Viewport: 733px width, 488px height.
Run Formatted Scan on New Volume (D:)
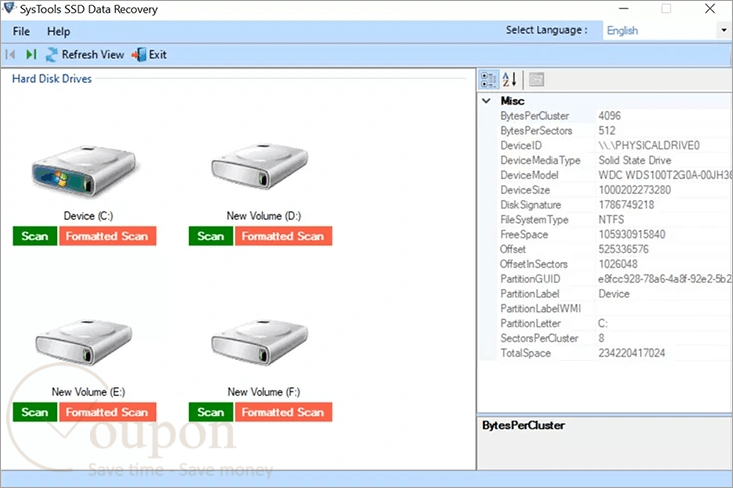click(283, 236)
